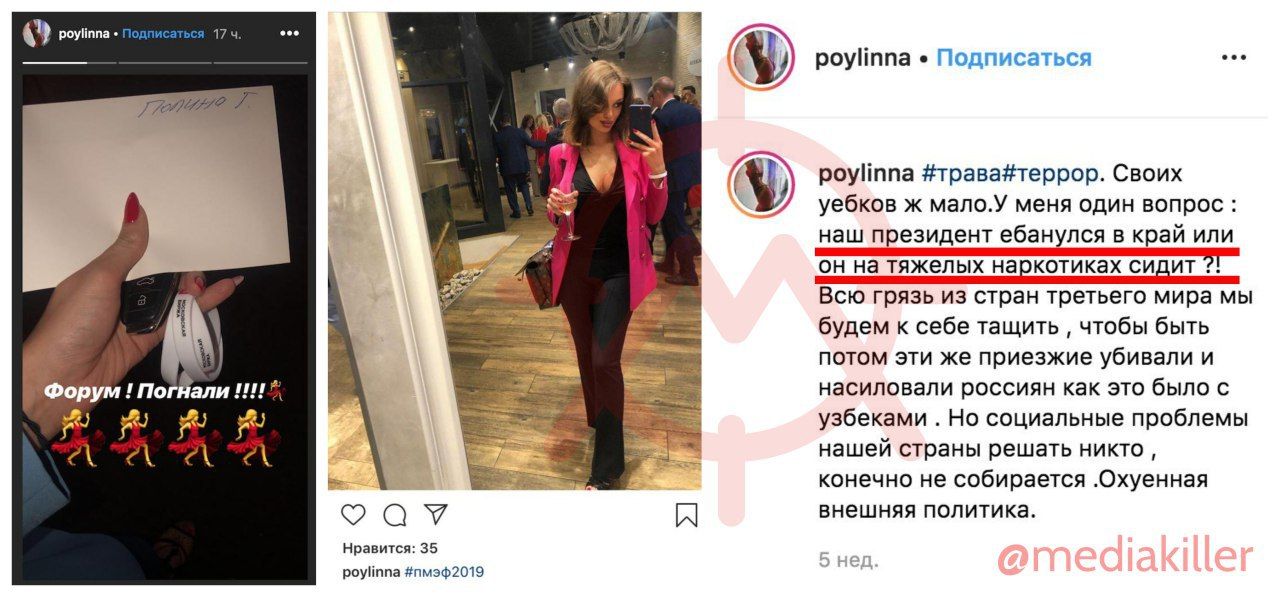View likes count Нравится: 35
The width and height of the screenshot is (1280, 597).
click(x=390, y=548)
